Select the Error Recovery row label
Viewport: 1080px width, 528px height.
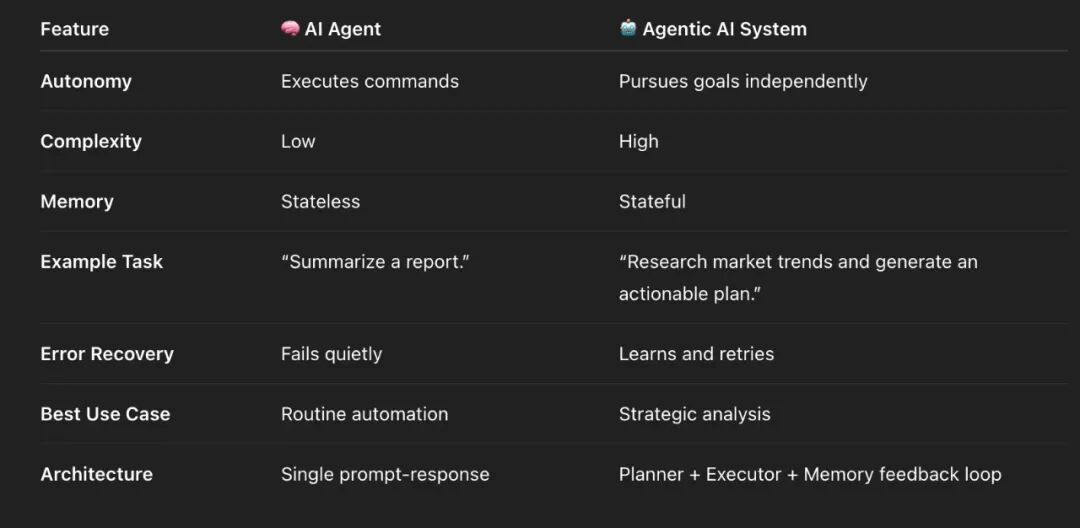pos(107,353)
